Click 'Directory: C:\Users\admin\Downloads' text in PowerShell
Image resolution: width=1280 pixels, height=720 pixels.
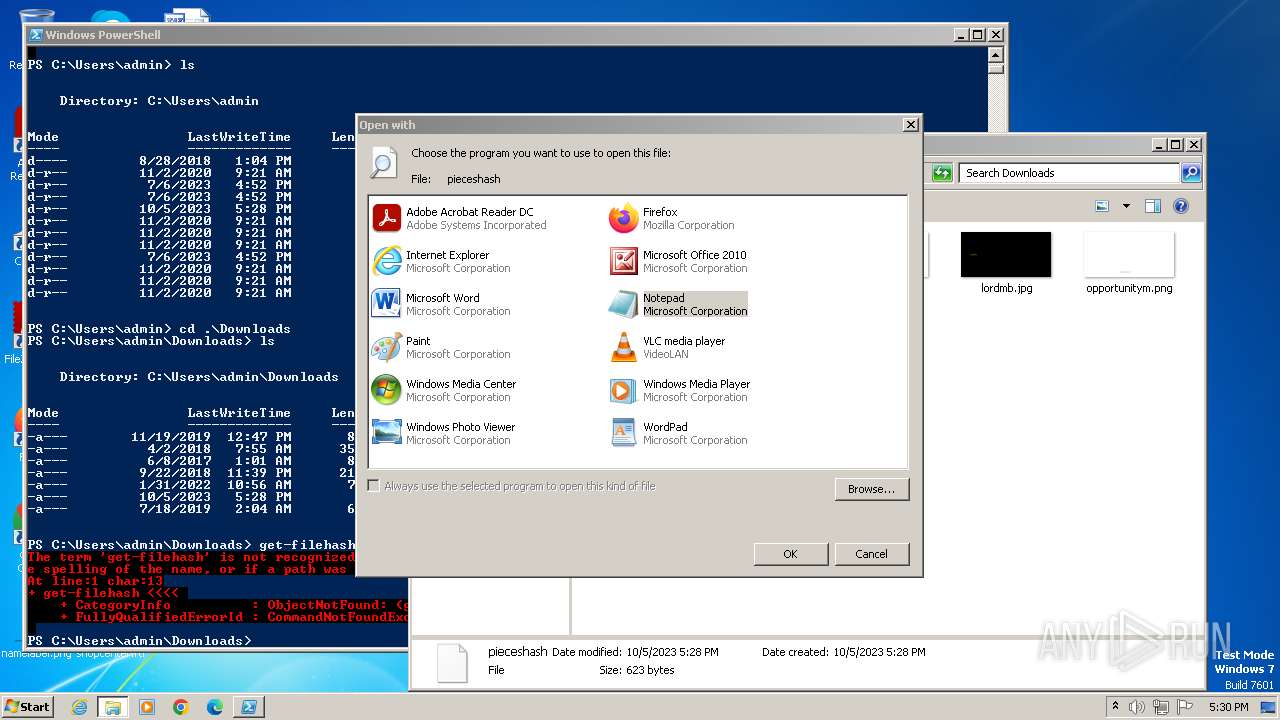pos(199,377)
